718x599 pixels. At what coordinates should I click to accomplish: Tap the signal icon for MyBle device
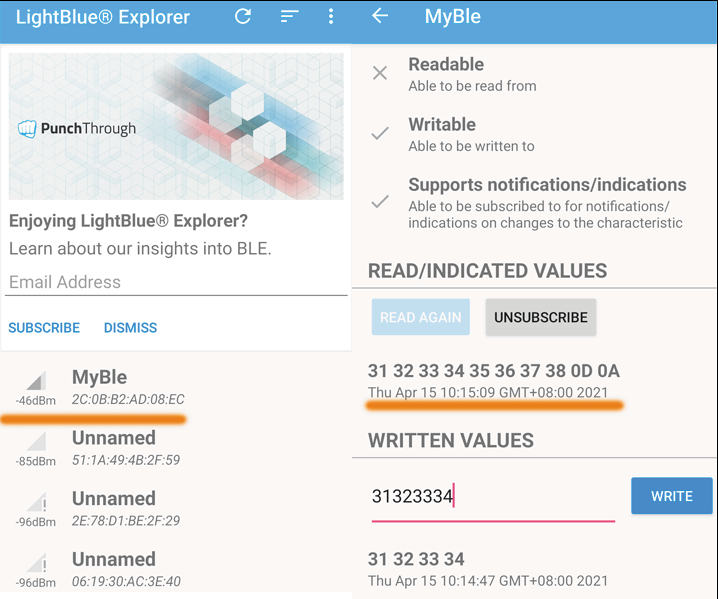click(x=36, y=381)
